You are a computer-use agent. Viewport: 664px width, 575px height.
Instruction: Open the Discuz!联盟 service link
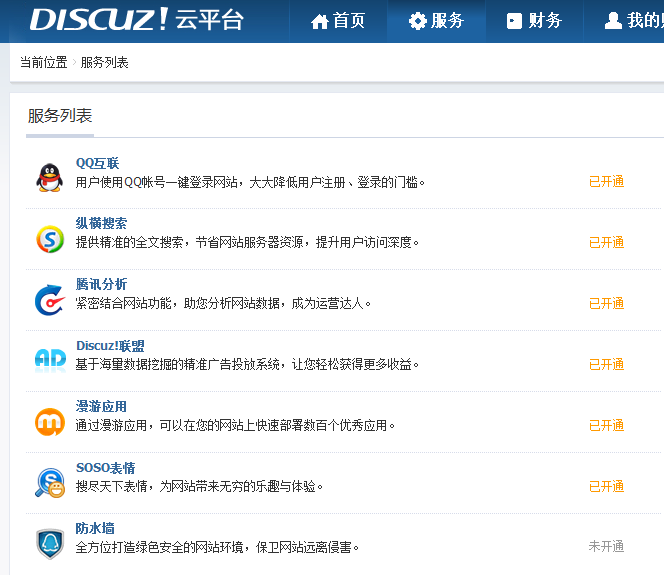(x=110, y=346)
